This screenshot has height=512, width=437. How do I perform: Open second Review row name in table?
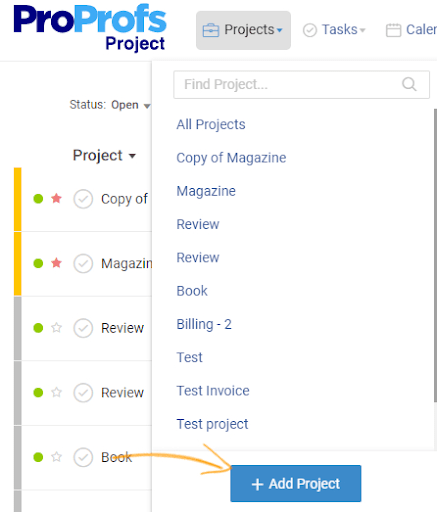(122, 393)
